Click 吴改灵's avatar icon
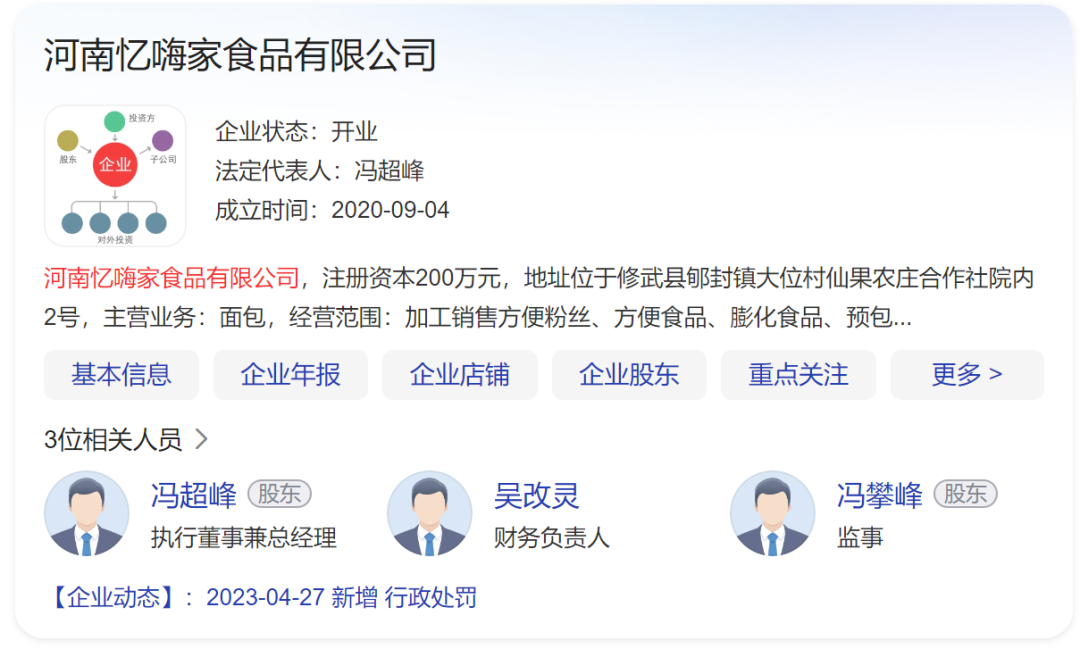 point(430,513)
